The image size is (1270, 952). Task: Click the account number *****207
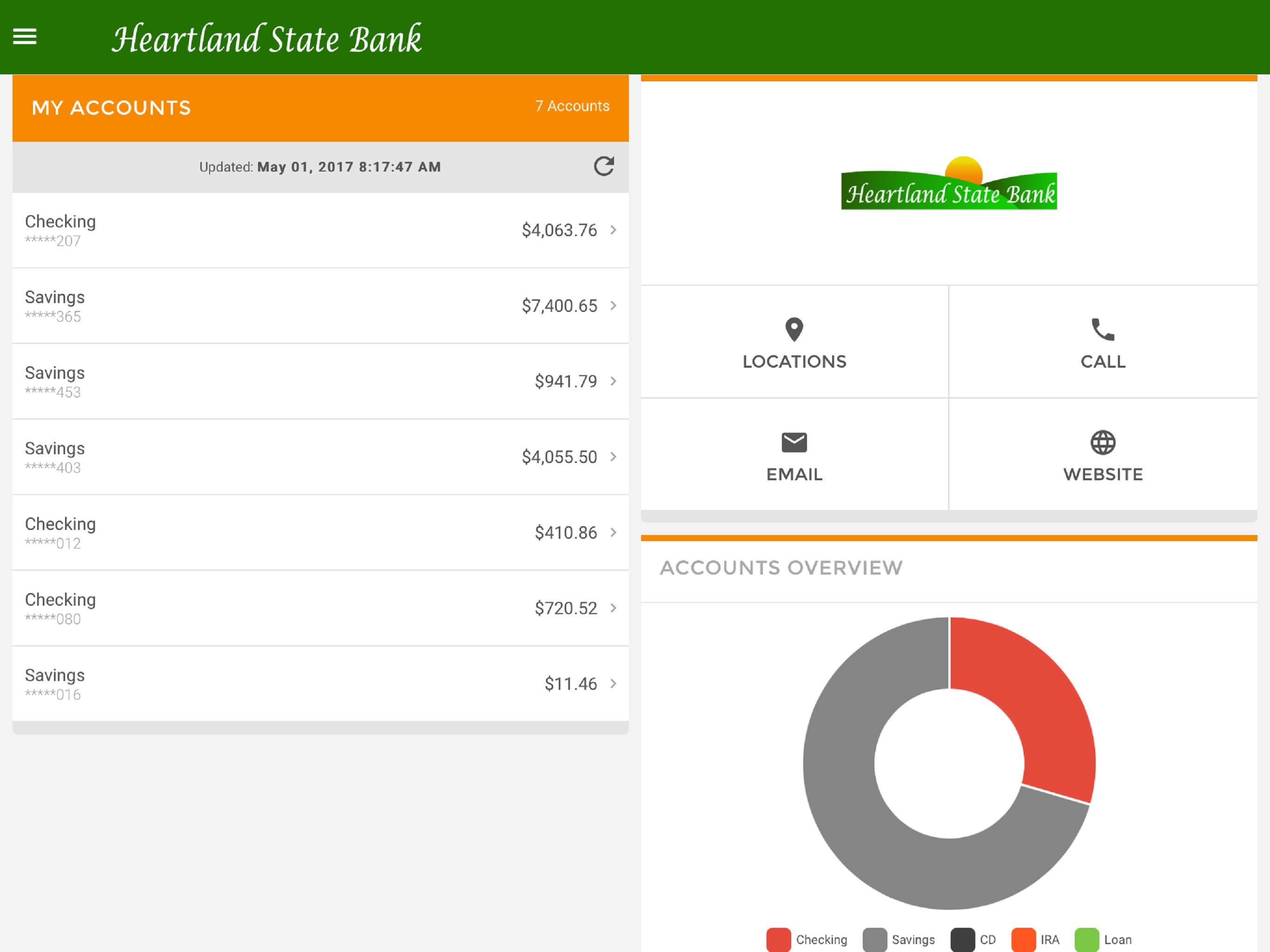click(53, 241)
